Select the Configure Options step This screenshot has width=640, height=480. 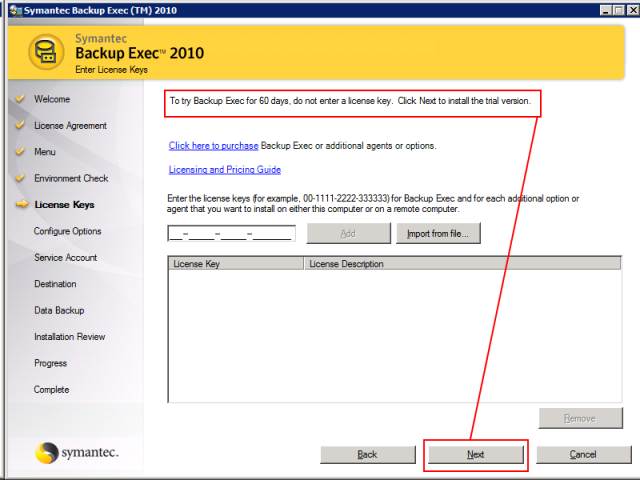pos(67,231)
